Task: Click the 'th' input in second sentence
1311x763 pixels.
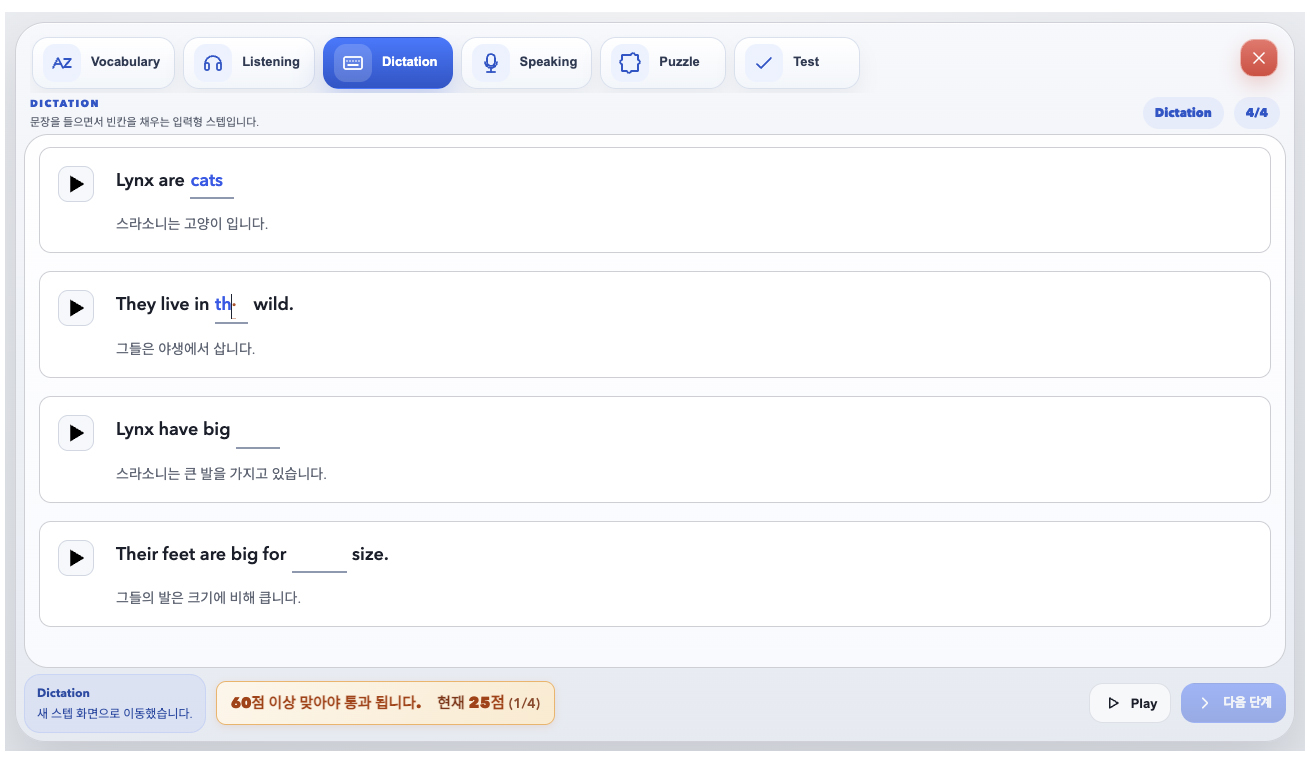Action: point(231,306)
